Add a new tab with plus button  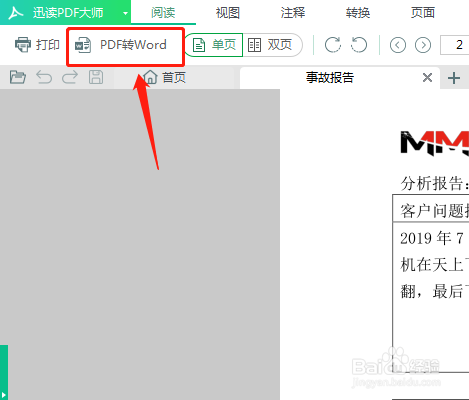pos(454,78)
